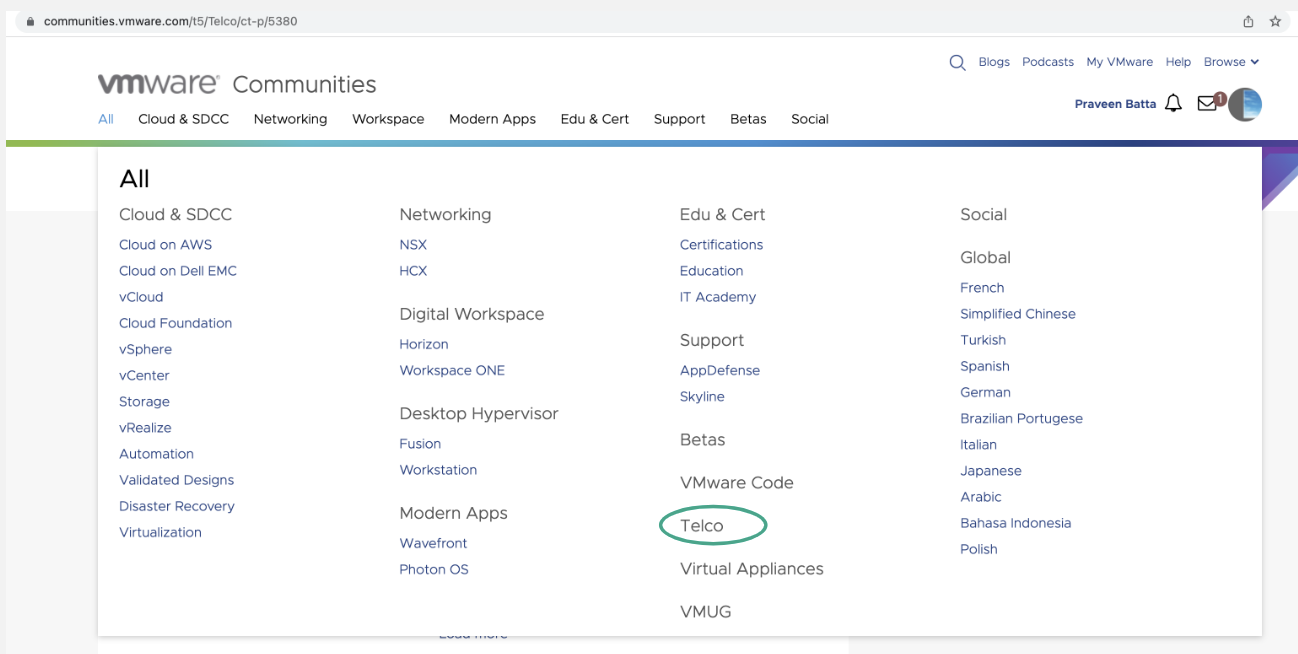The width and height of the screenshot is (1298, 654).
Task: Open the Spanish community link
Action: (x=985, y=366)
